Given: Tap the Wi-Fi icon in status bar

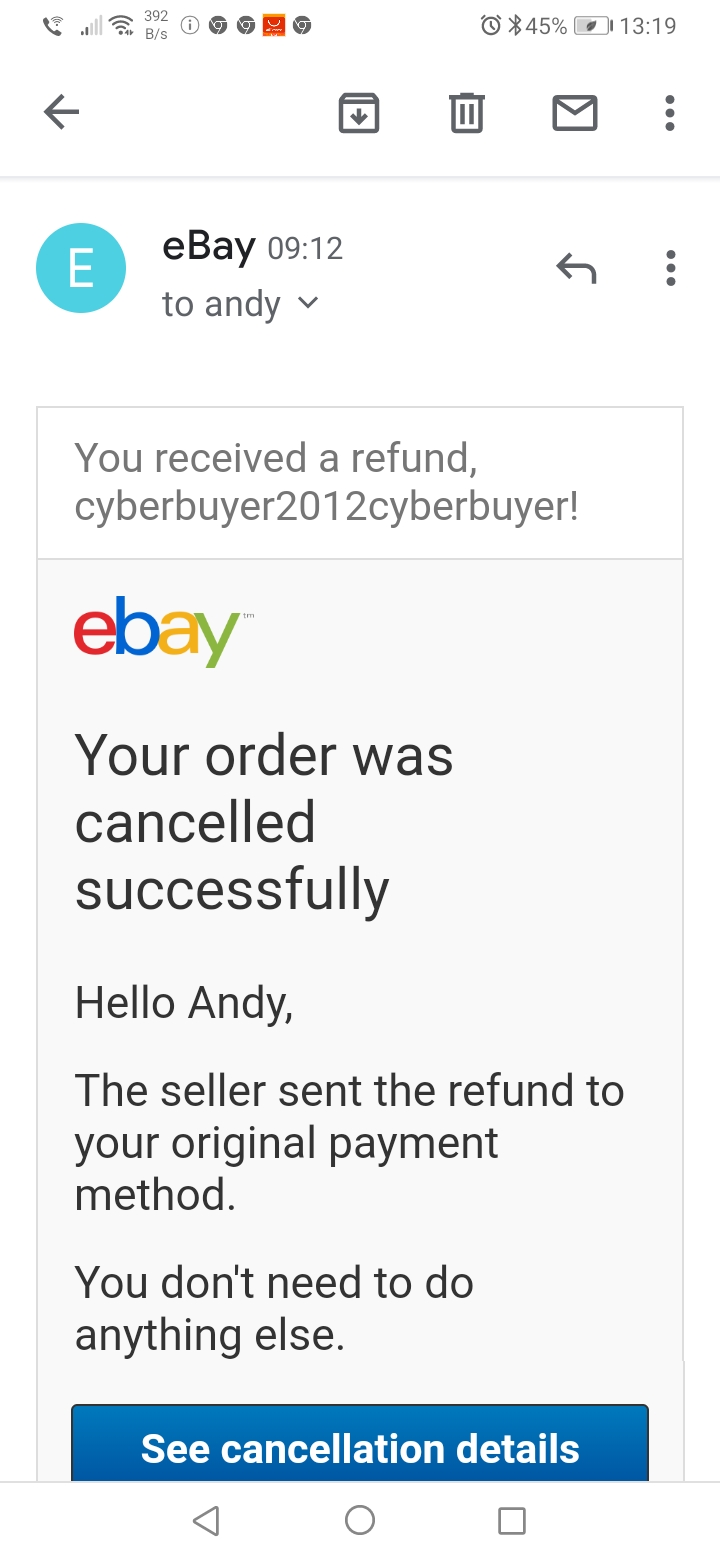Looking at the screenshot, I should [122, 26].
